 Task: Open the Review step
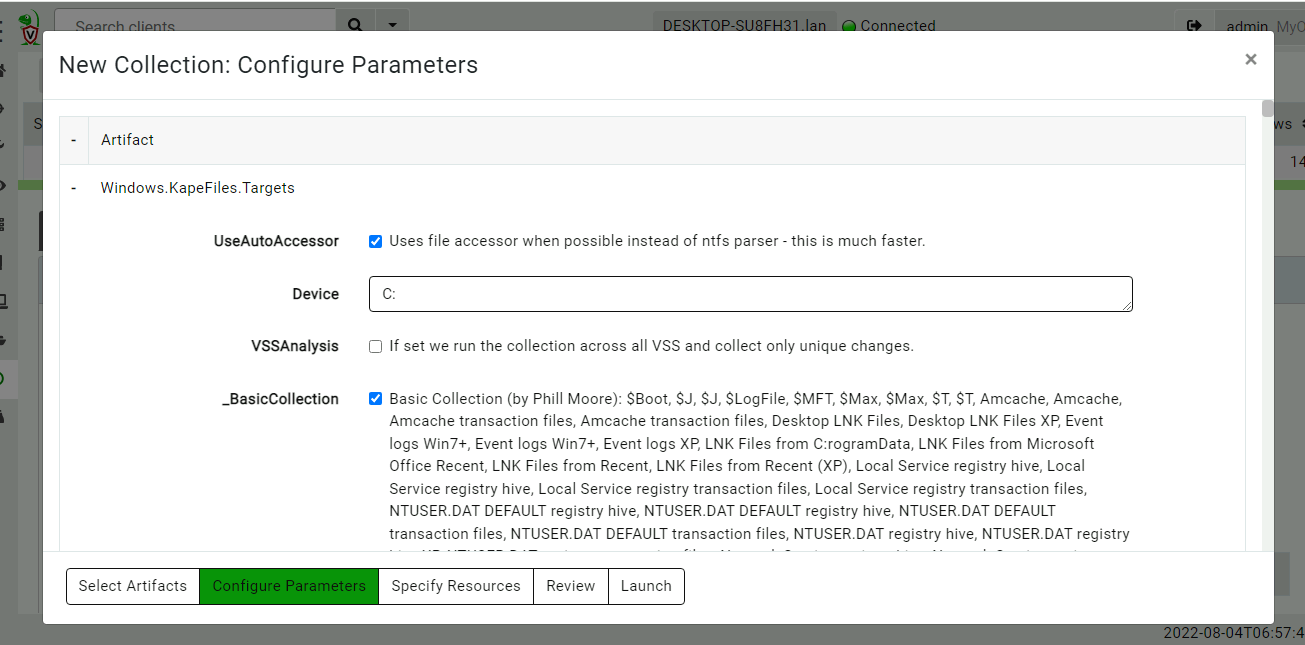click(x=571, y=586)
